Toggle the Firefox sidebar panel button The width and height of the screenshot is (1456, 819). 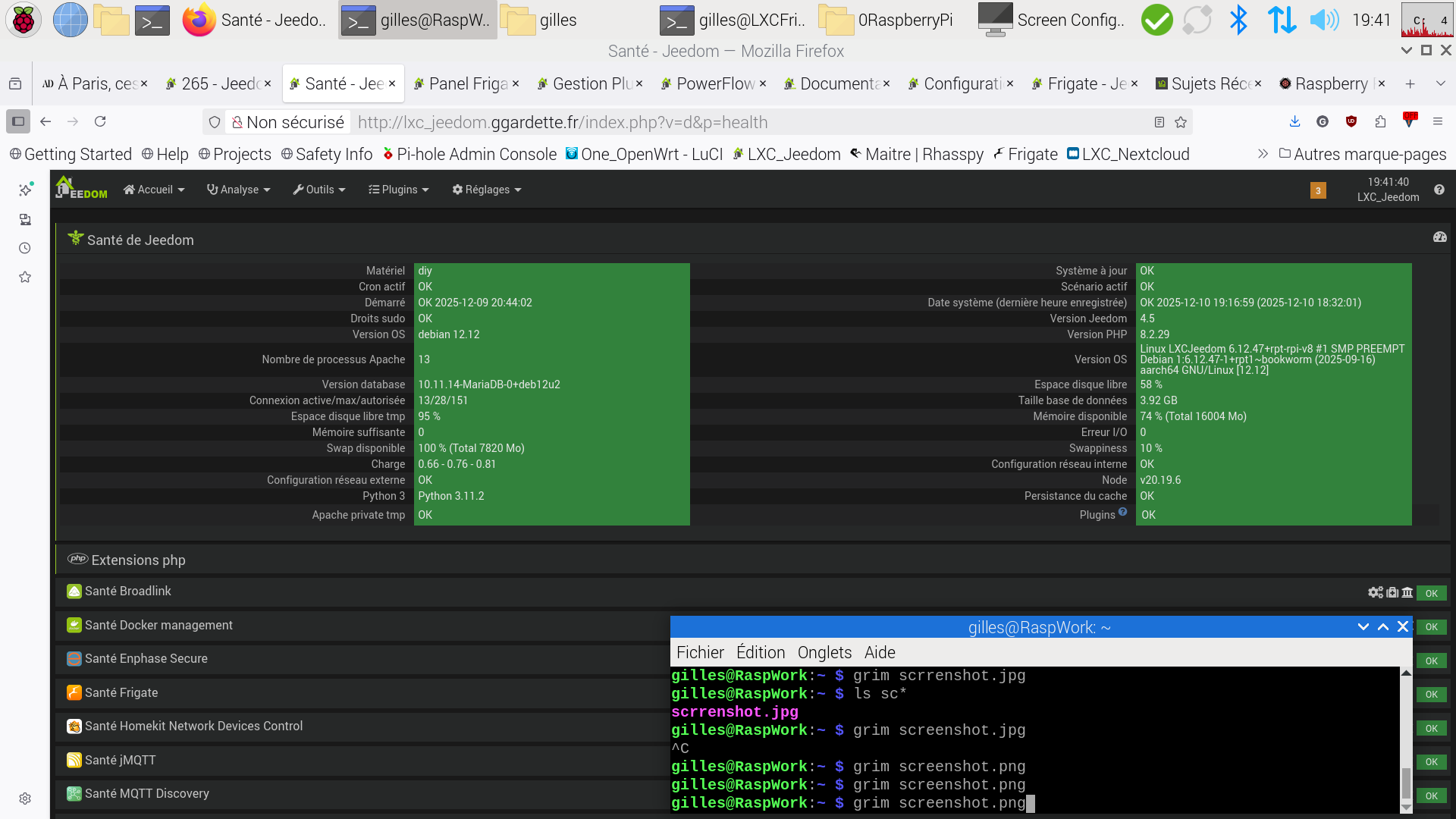coord(18,121)
